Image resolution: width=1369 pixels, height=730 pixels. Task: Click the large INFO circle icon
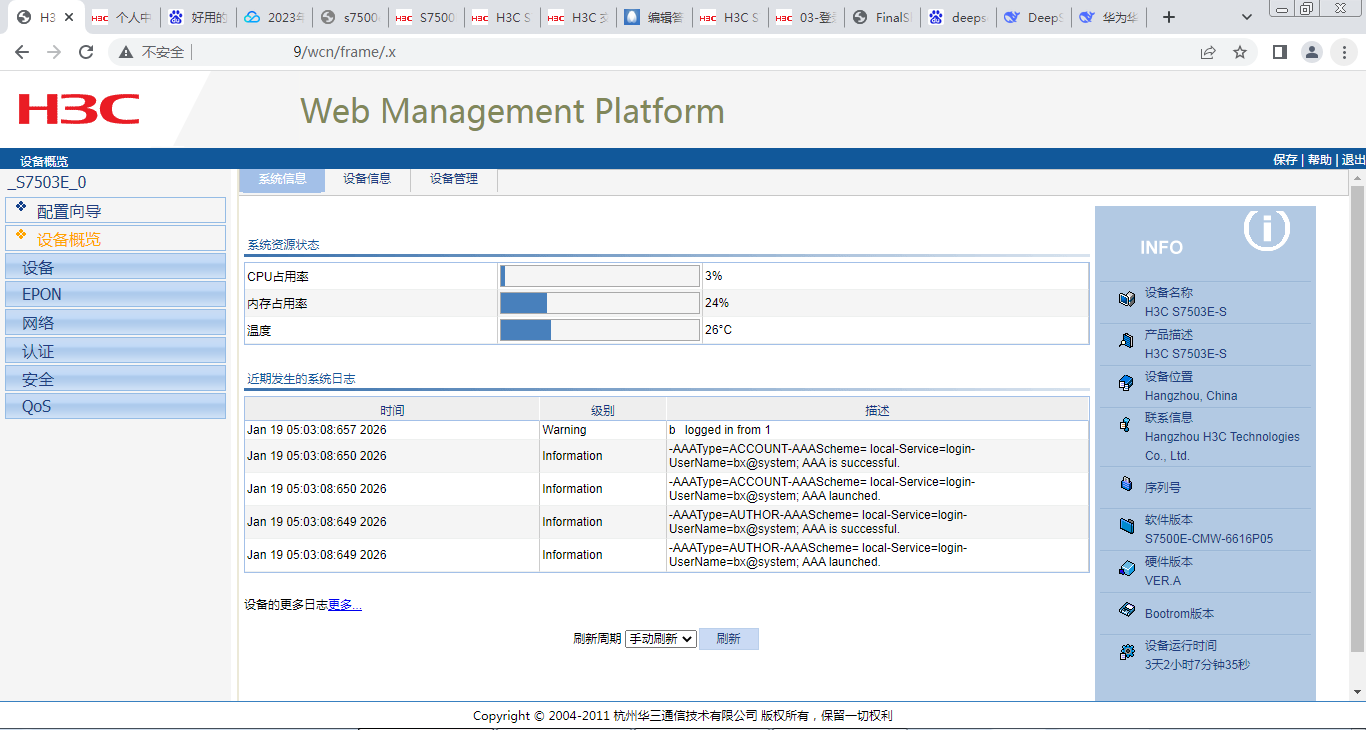[x=1266, y=229]
